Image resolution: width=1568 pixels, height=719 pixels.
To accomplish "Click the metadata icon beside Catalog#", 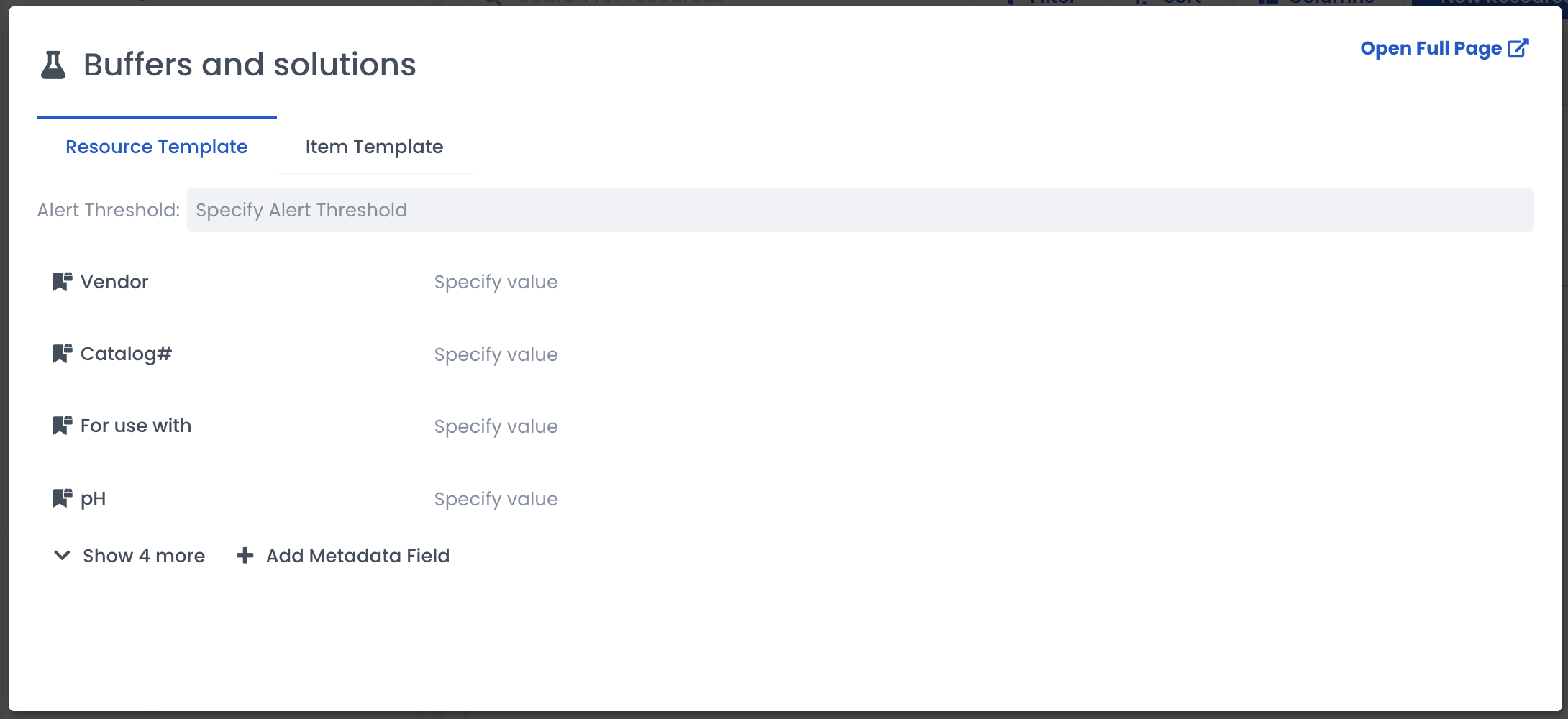I will tap(62, 354).
